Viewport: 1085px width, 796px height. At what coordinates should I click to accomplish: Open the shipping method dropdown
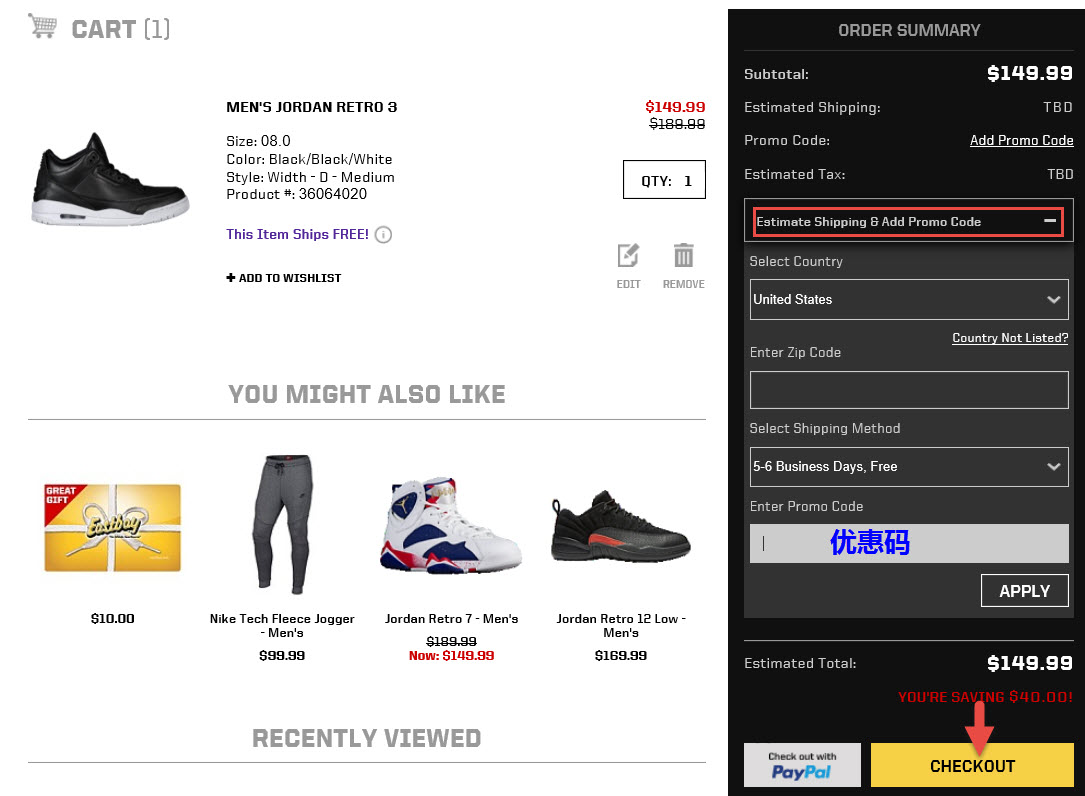[x=908, y=466]
